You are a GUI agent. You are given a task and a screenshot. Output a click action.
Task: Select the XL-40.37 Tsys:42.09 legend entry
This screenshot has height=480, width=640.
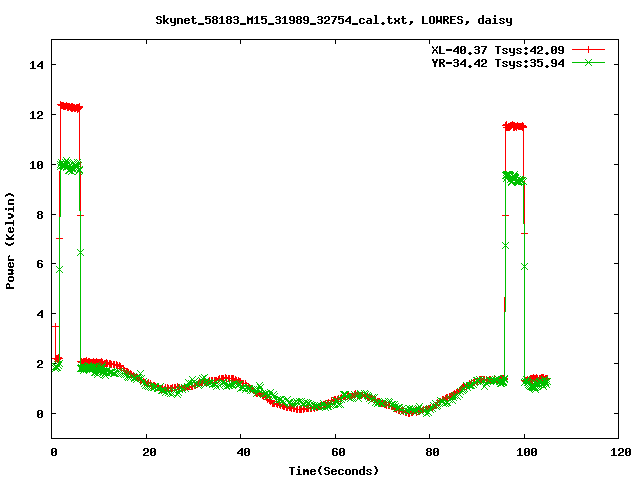[498, 50]
